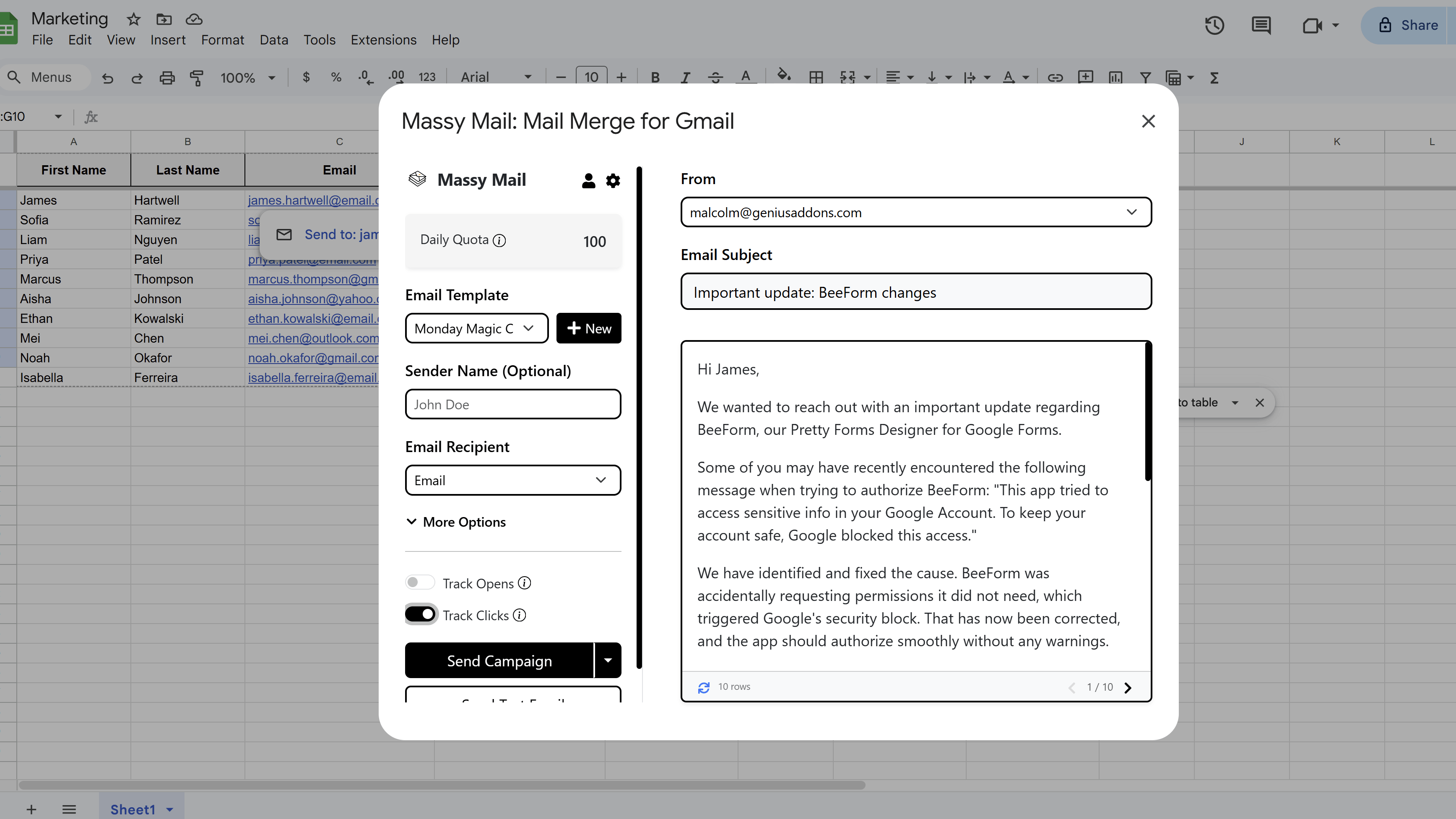The width and height of the screenshot is (1456, 819).
Task: Click the Sender Name input field
Action: coord(512,404)
